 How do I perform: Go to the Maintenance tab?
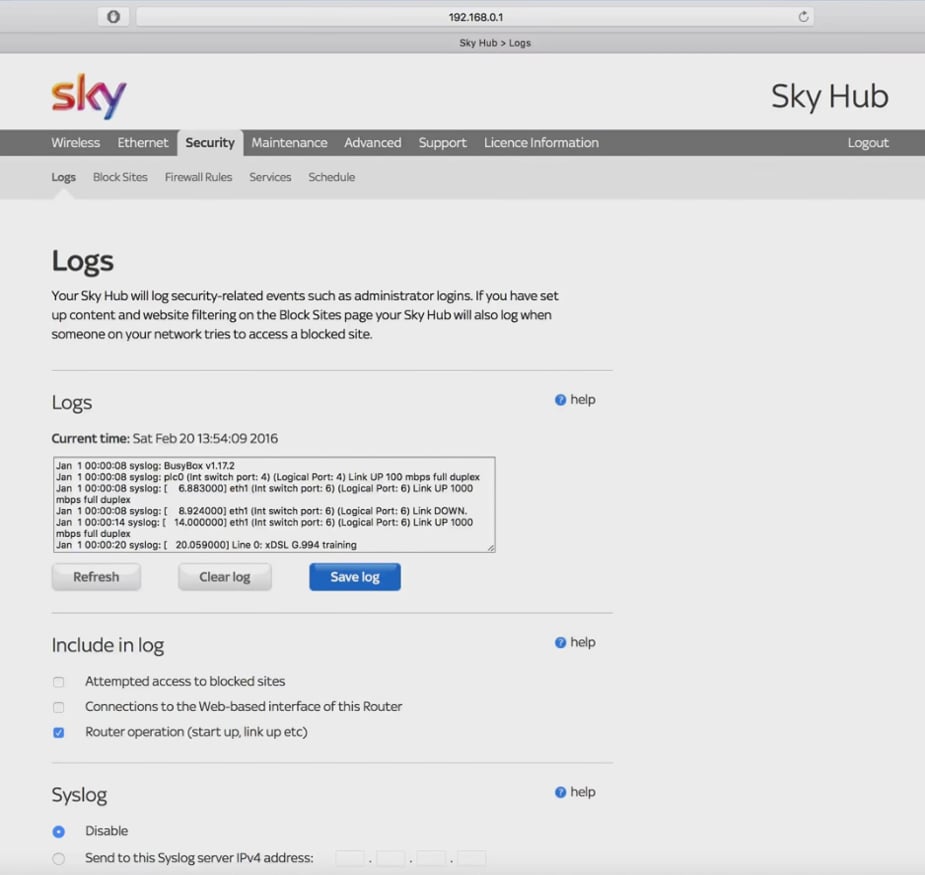[x=289, y=143]
